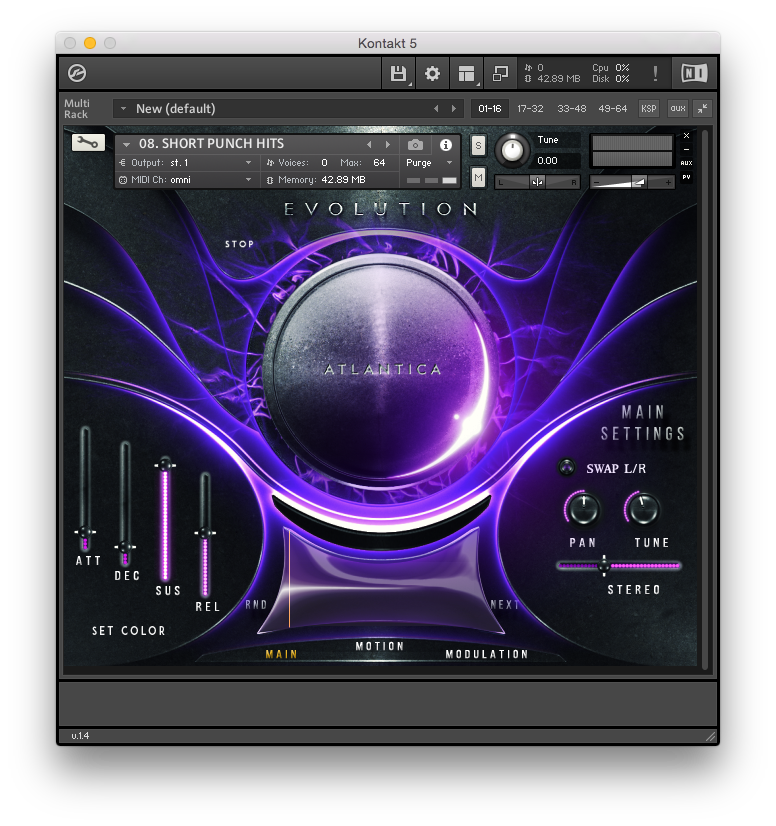Open the Purge dropdown menu
The image size is (776, 826).
(x=430, y=163)
